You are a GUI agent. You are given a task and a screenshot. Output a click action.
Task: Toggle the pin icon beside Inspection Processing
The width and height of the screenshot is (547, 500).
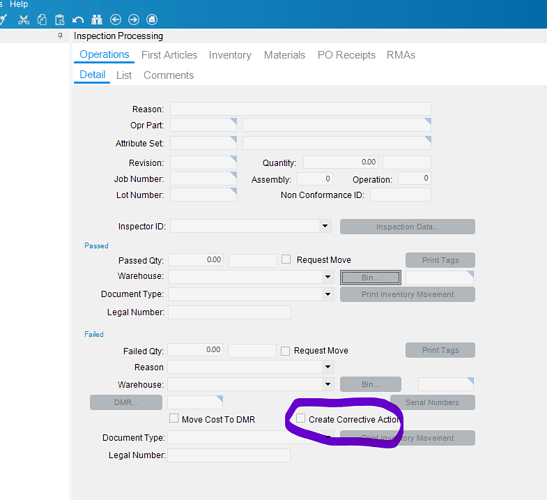[x=60, y=35]
